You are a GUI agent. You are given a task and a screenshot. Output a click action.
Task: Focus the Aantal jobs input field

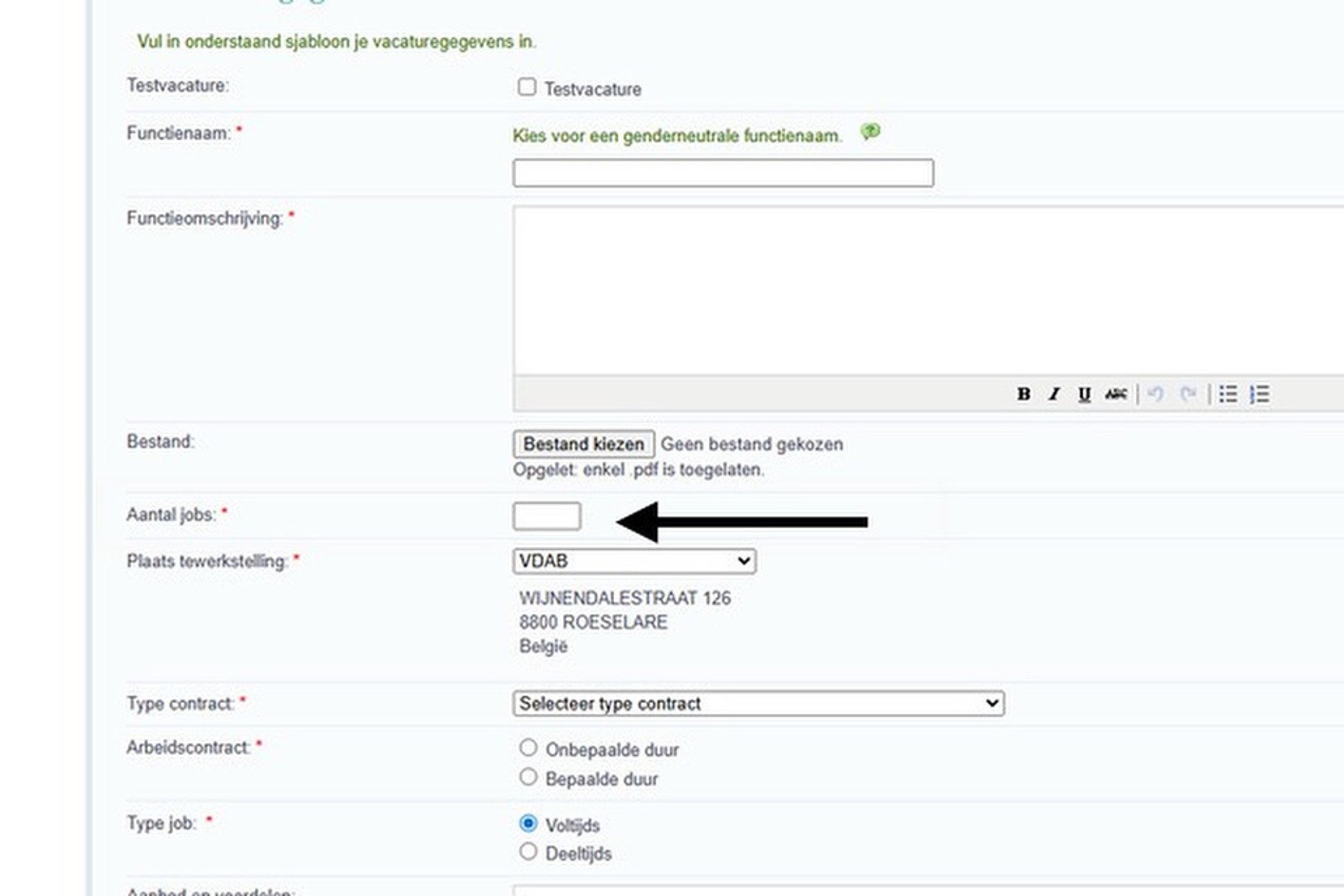[x=546, y=517]
